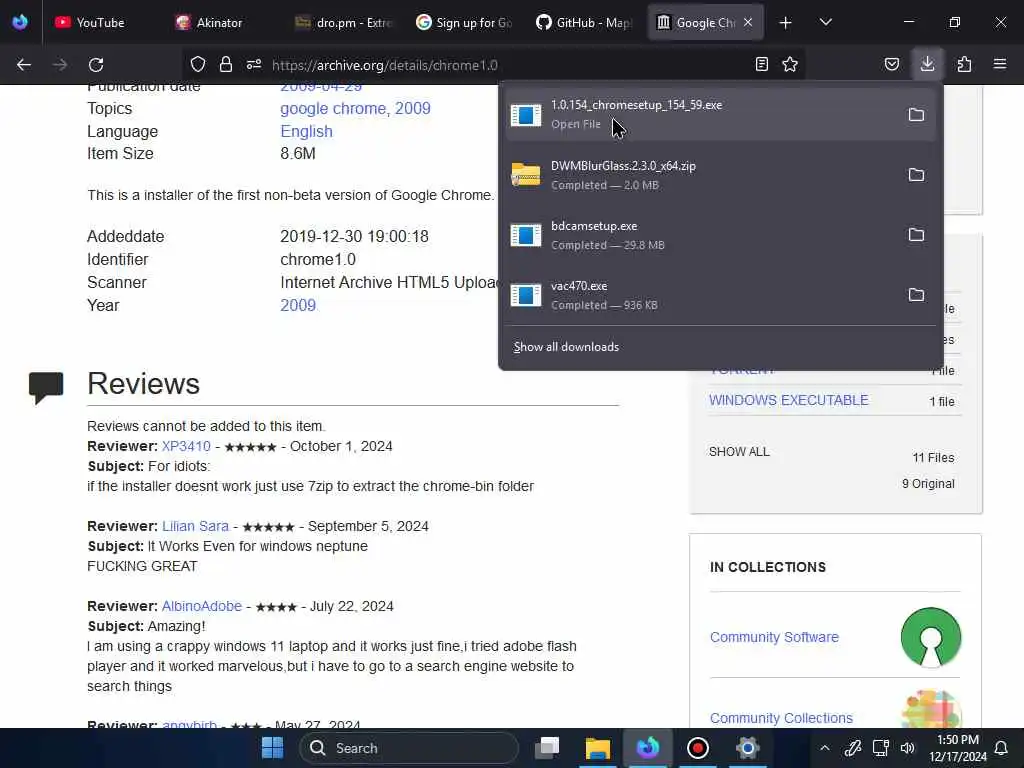Open the extensions puzzle icon
The width and height of the screenshot is (1024, 768).
(x=964, y=65)
